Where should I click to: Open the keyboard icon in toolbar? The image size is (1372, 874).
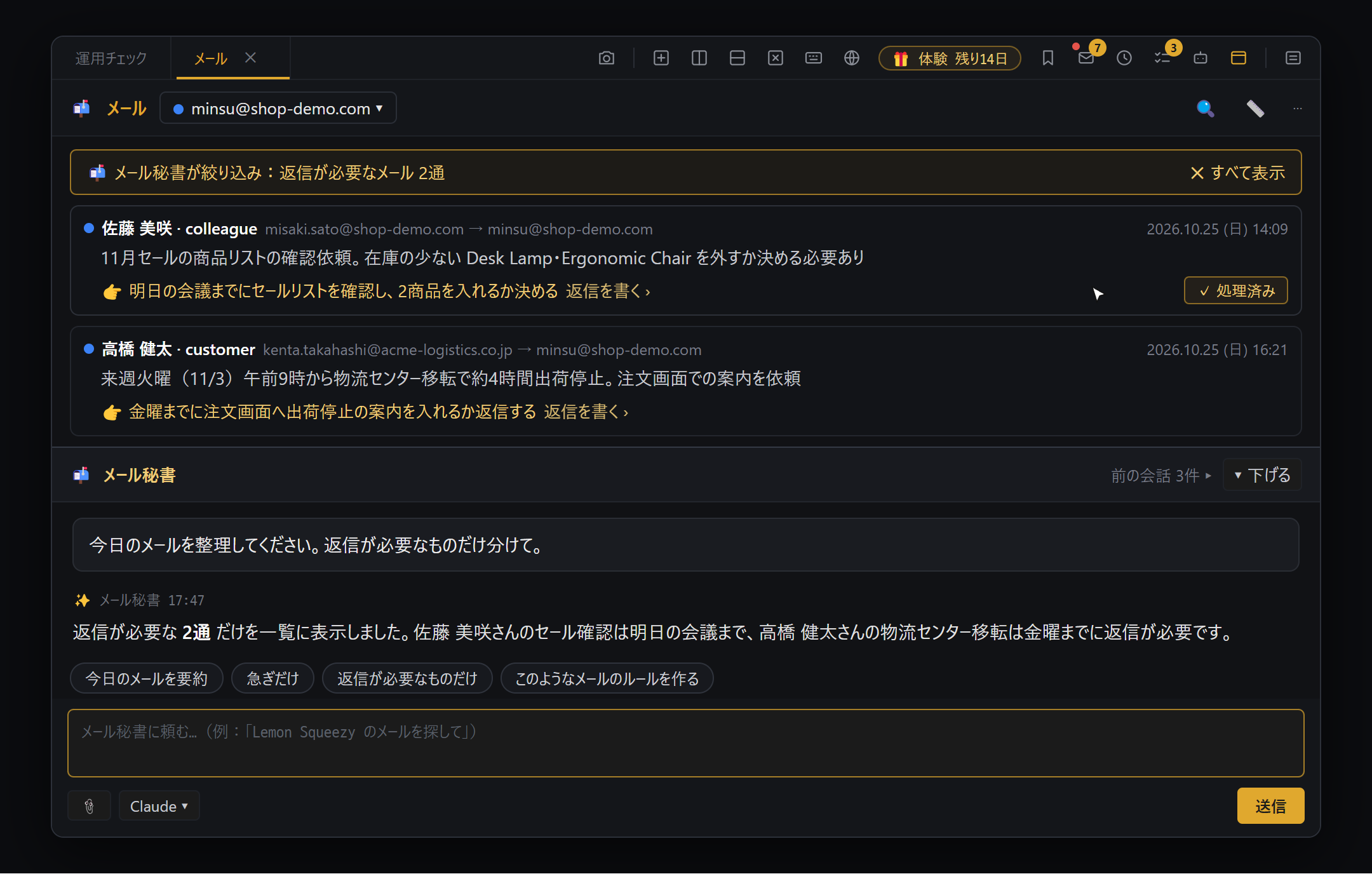(813, 58)
